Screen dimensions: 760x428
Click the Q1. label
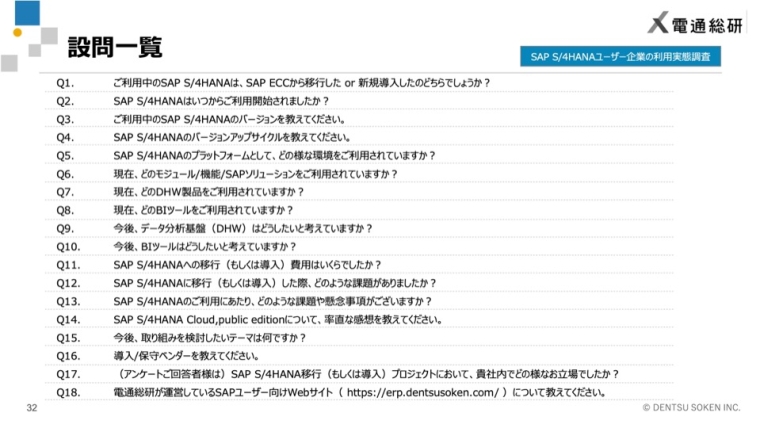pyautogui.click(x=65, y=83)
